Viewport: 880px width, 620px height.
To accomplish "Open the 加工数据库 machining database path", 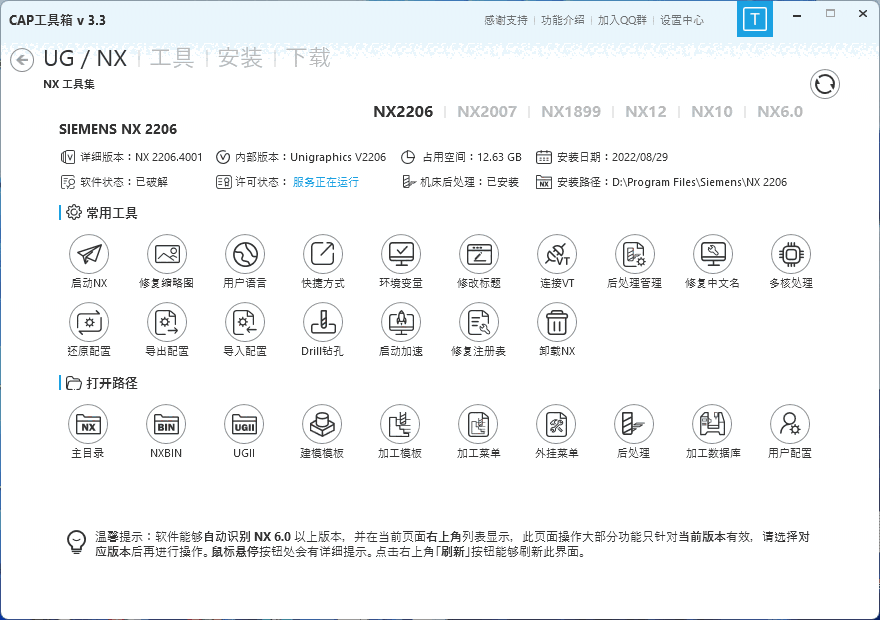I will coord(712,424).
